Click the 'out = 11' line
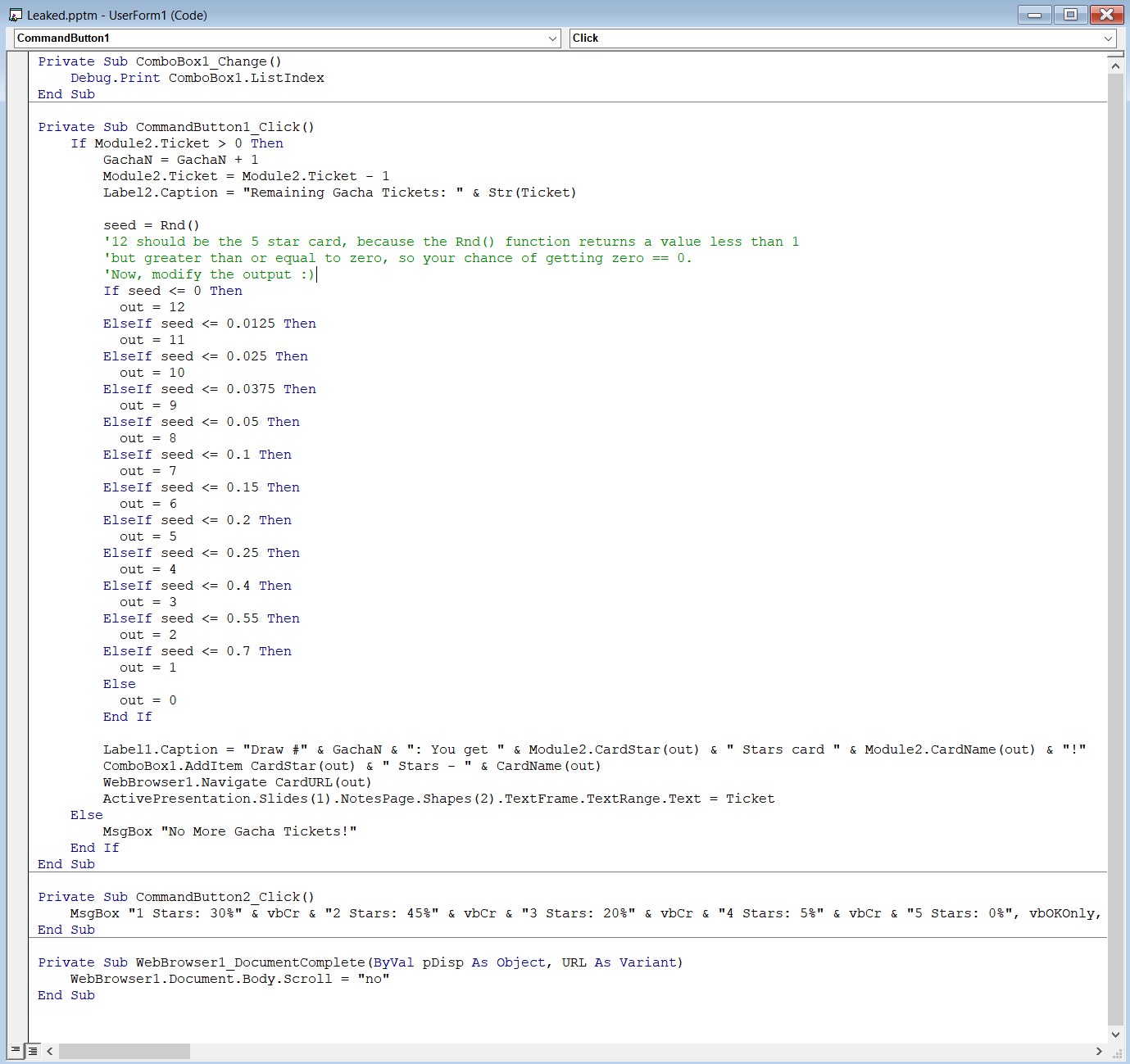Viewport: 1130px width, 1064px height. tap(152, 340)
